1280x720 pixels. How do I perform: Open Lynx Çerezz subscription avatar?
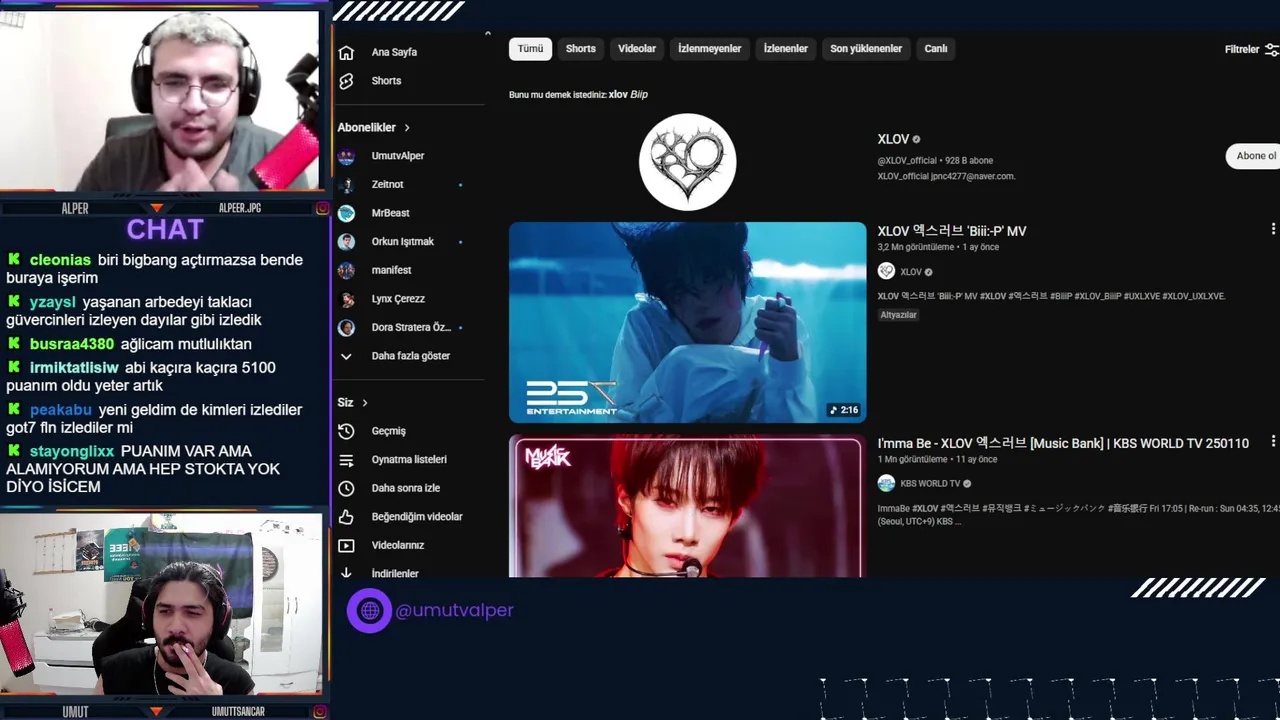346,299
